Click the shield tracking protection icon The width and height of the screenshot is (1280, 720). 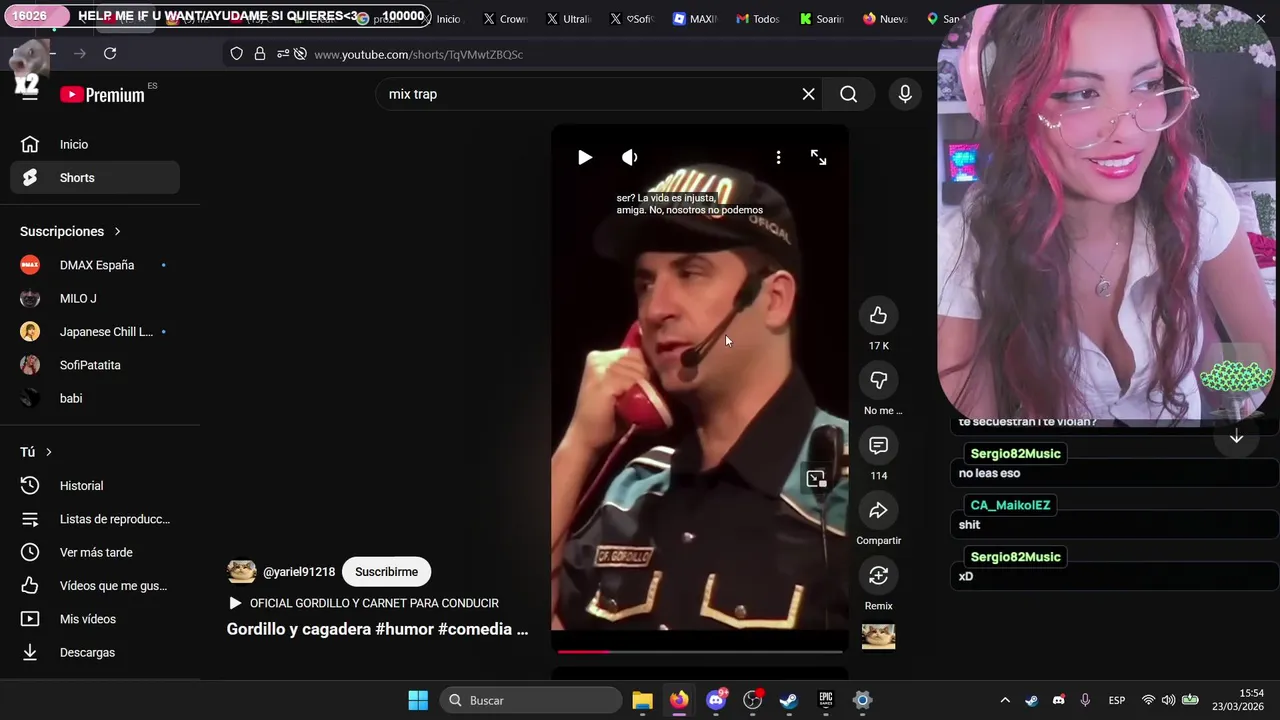click(237, 54)
